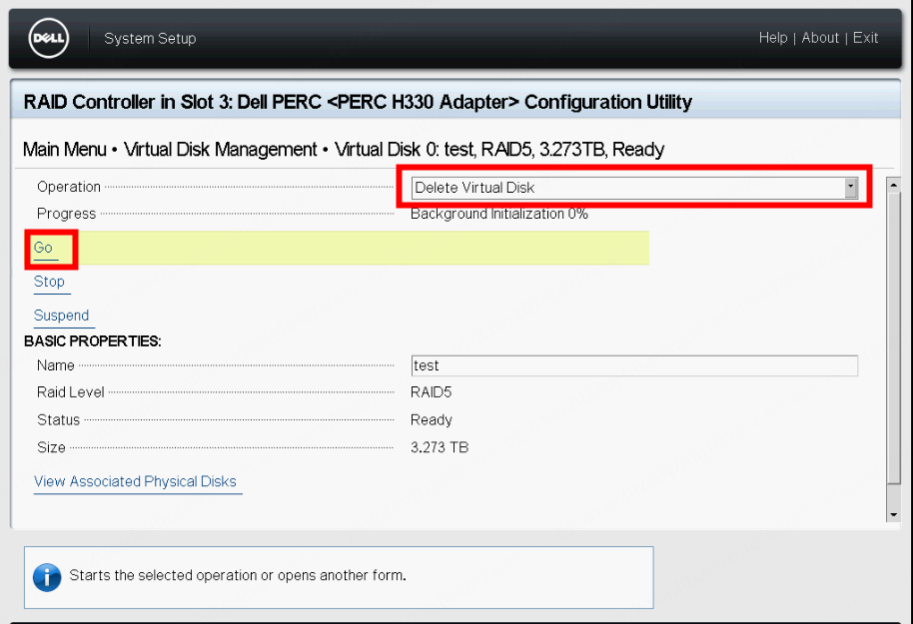Click the Ready status value
Image resolution: width=913 pixels, height=624 pixels.
click(x=431, y=420)
